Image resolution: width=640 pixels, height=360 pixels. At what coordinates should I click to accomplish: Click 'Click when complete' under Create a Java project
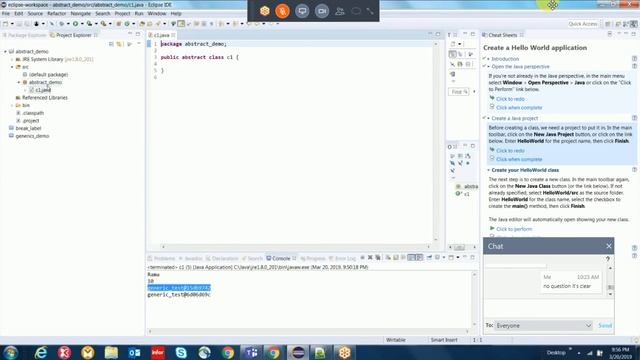(x=519, y=159)
